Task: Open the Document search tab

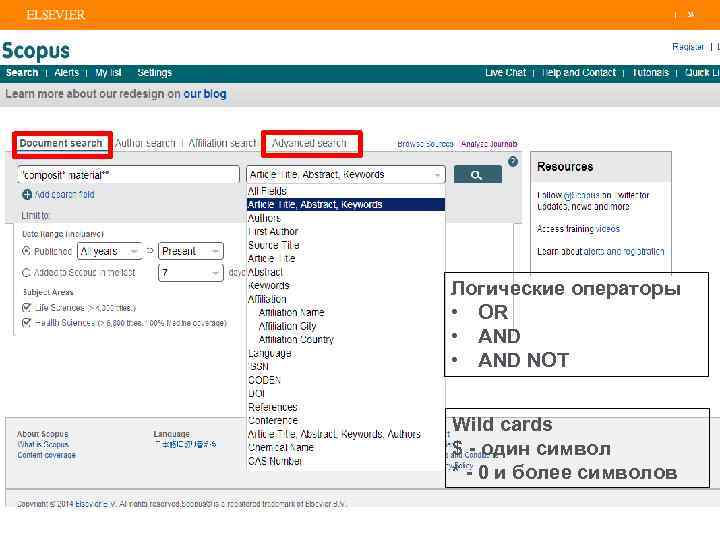Action: 61,143
